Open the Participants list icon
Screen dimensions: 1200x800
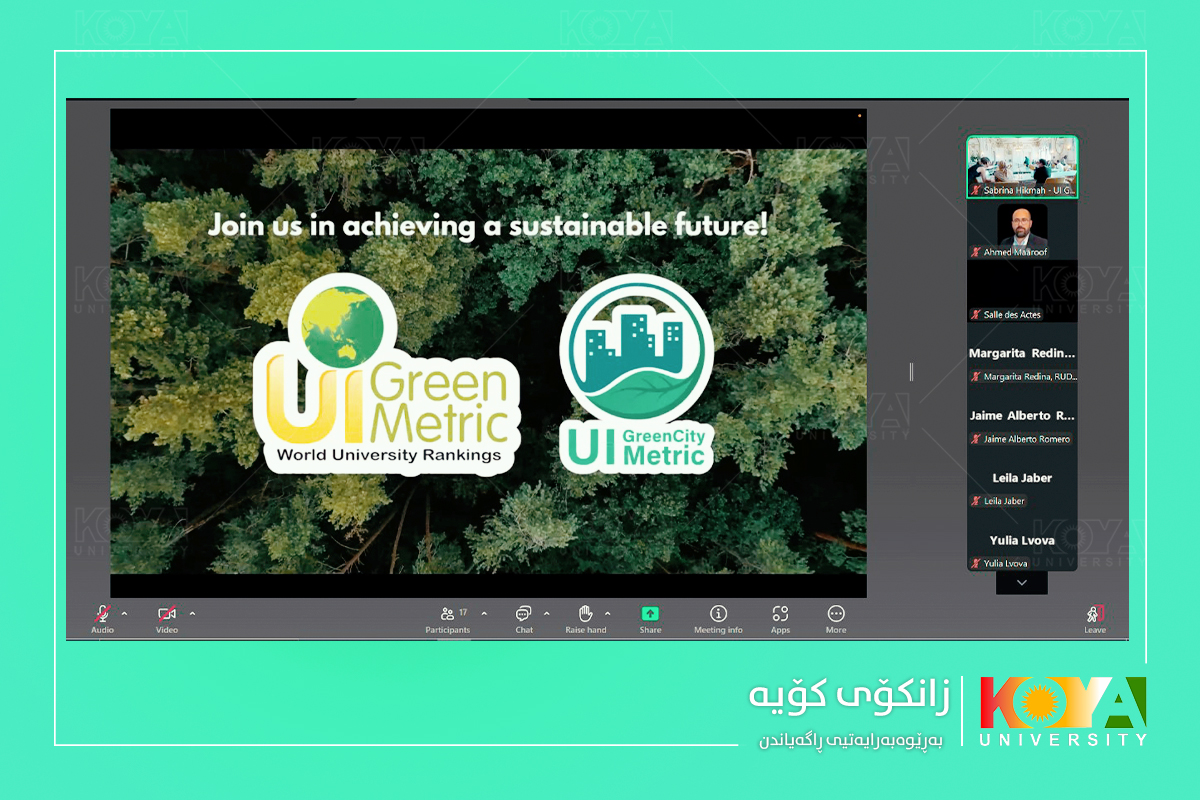(448, 613)
